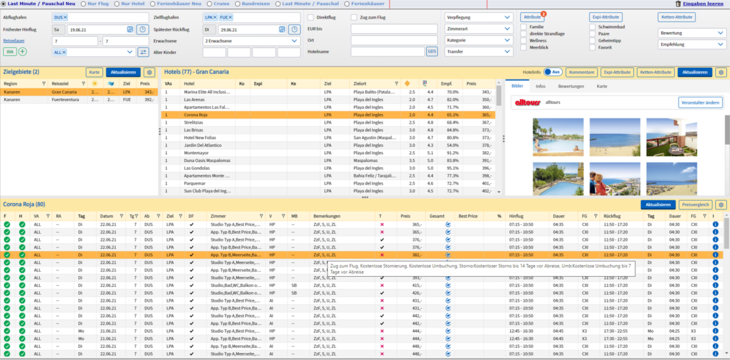This screenshot has height=360, width=730.
Task: Open calendar picker for Frühester Hinflug
Action: (130, 29)
